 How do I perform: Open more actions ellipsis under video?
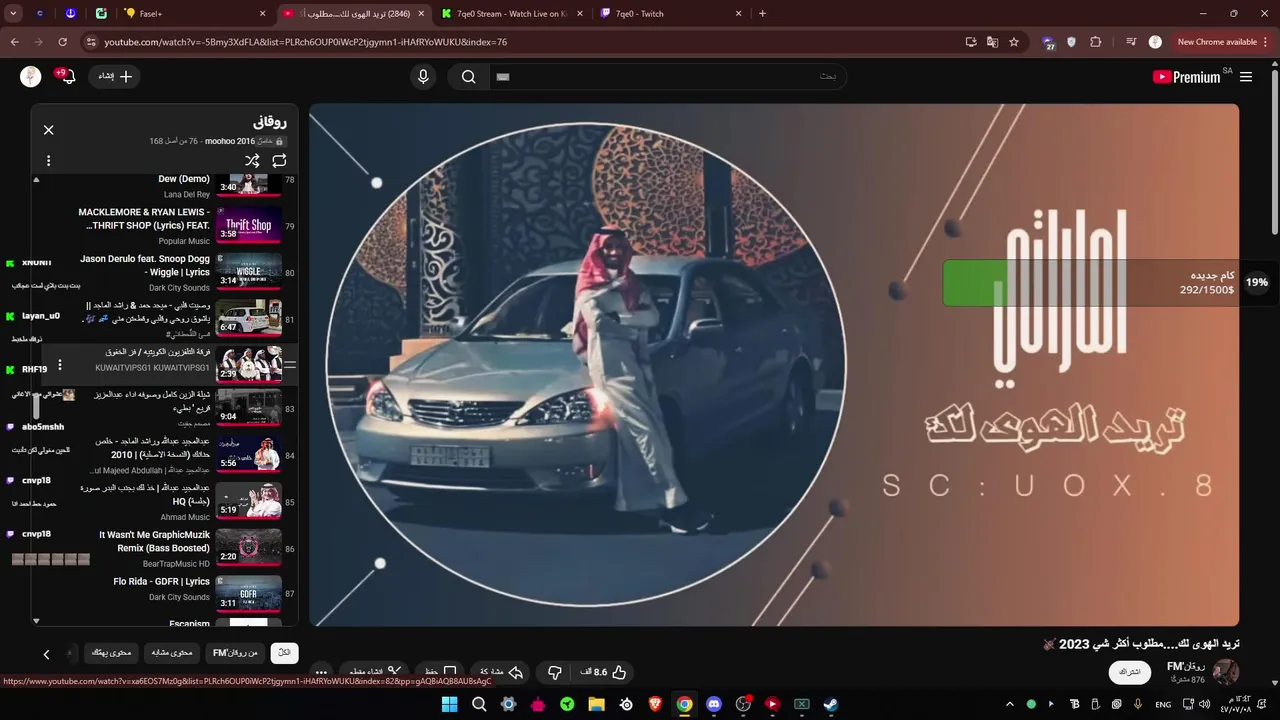click(x=321, y=672)
